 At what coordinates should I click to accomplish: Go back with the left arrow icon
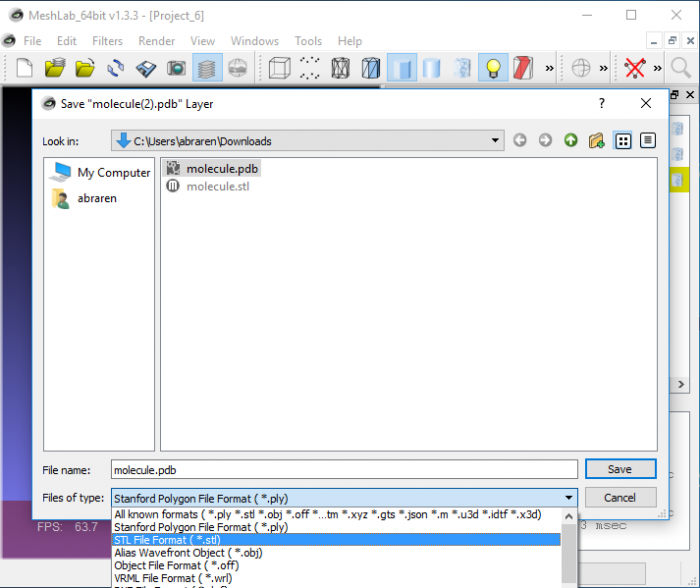(520, 141)
